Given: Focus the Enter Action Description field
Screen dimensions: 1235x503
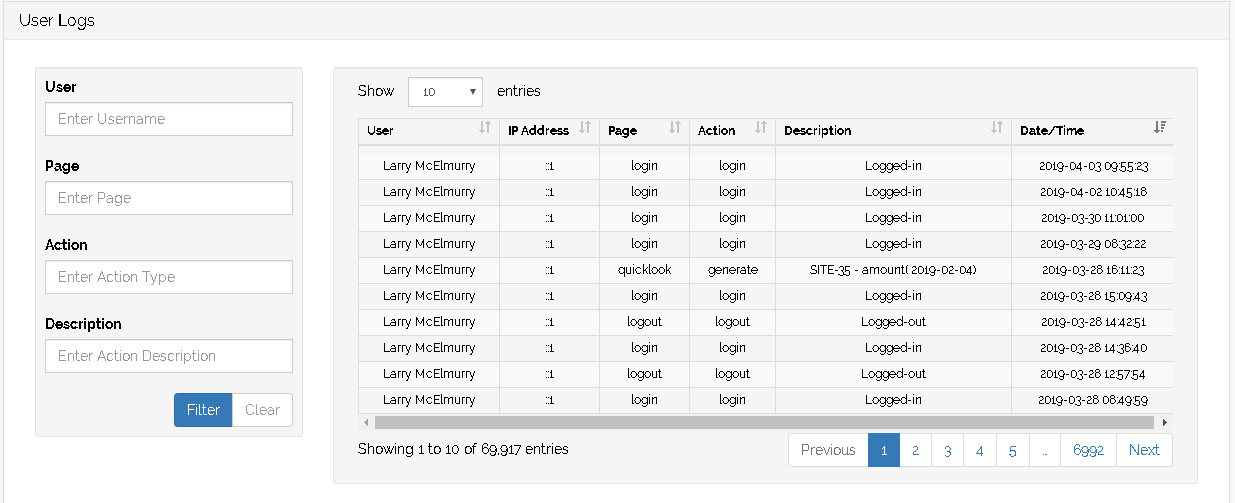Looking at the screenshot, I should point(169,356).
